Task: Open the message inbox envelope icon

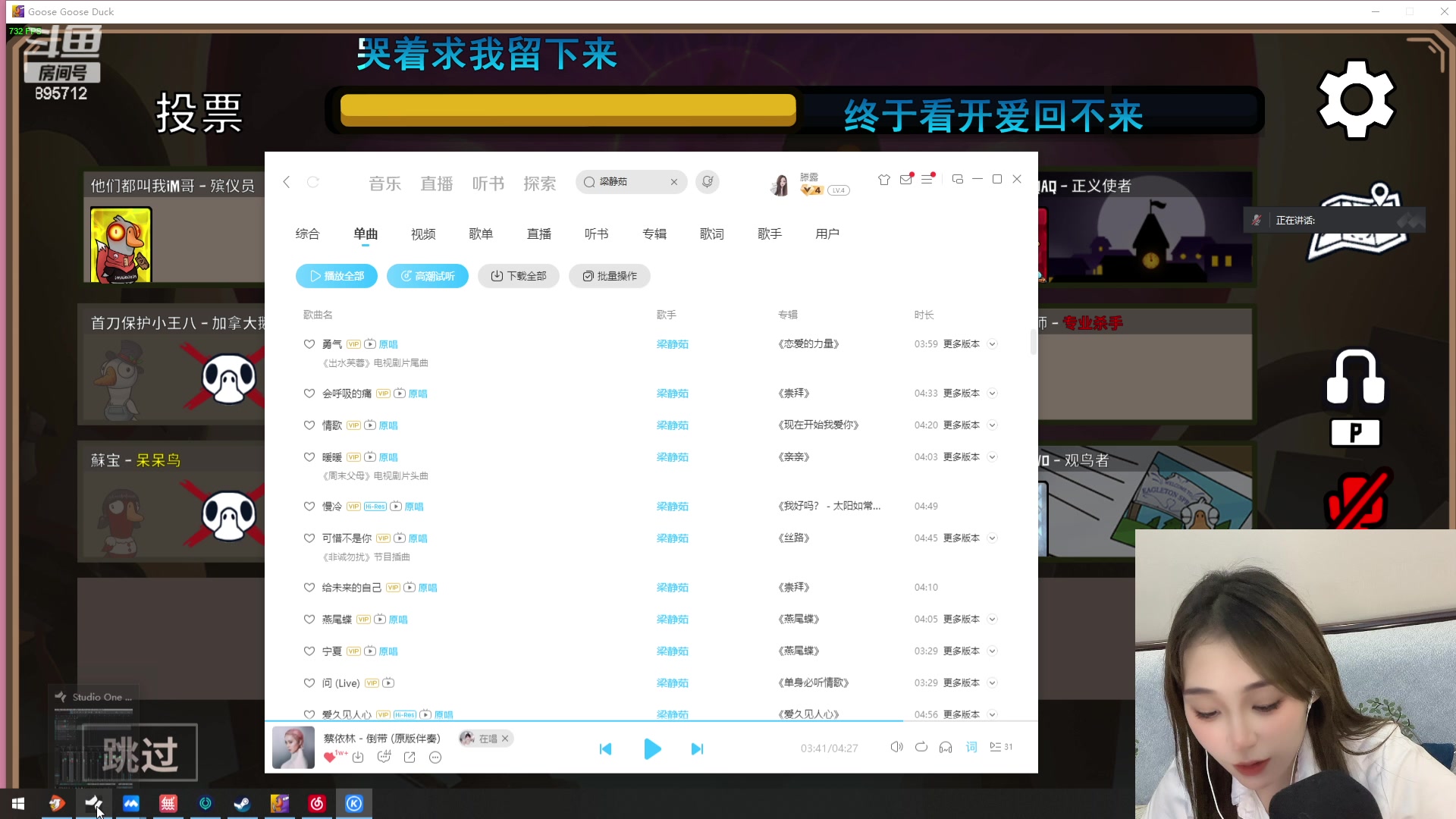Action: pyautogui.click(x=905, y=179)
